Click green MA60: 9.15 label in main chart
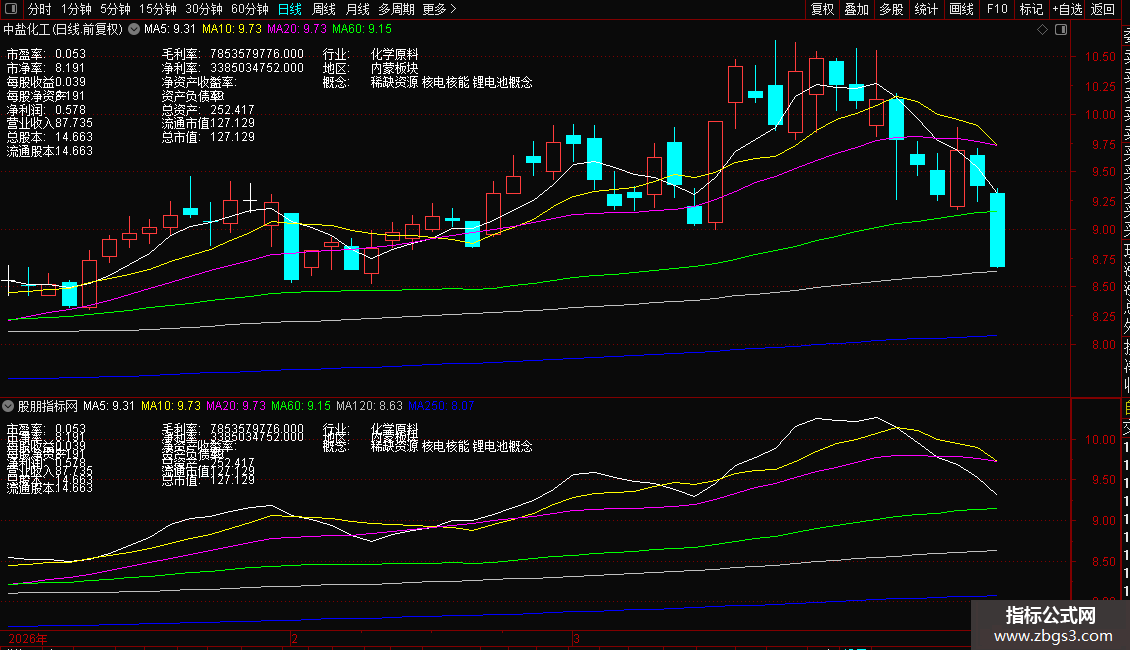Viewport: 1130px width, 650px height. click(362, 30)
